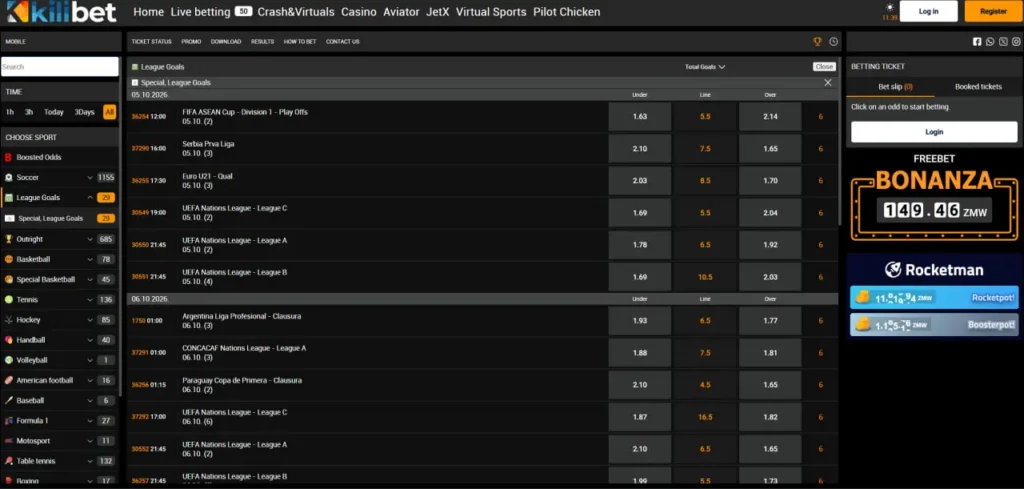The image size is (1024, 489).
Task: Open the Freebet Bonanza banner
Action: coord(934,197)
